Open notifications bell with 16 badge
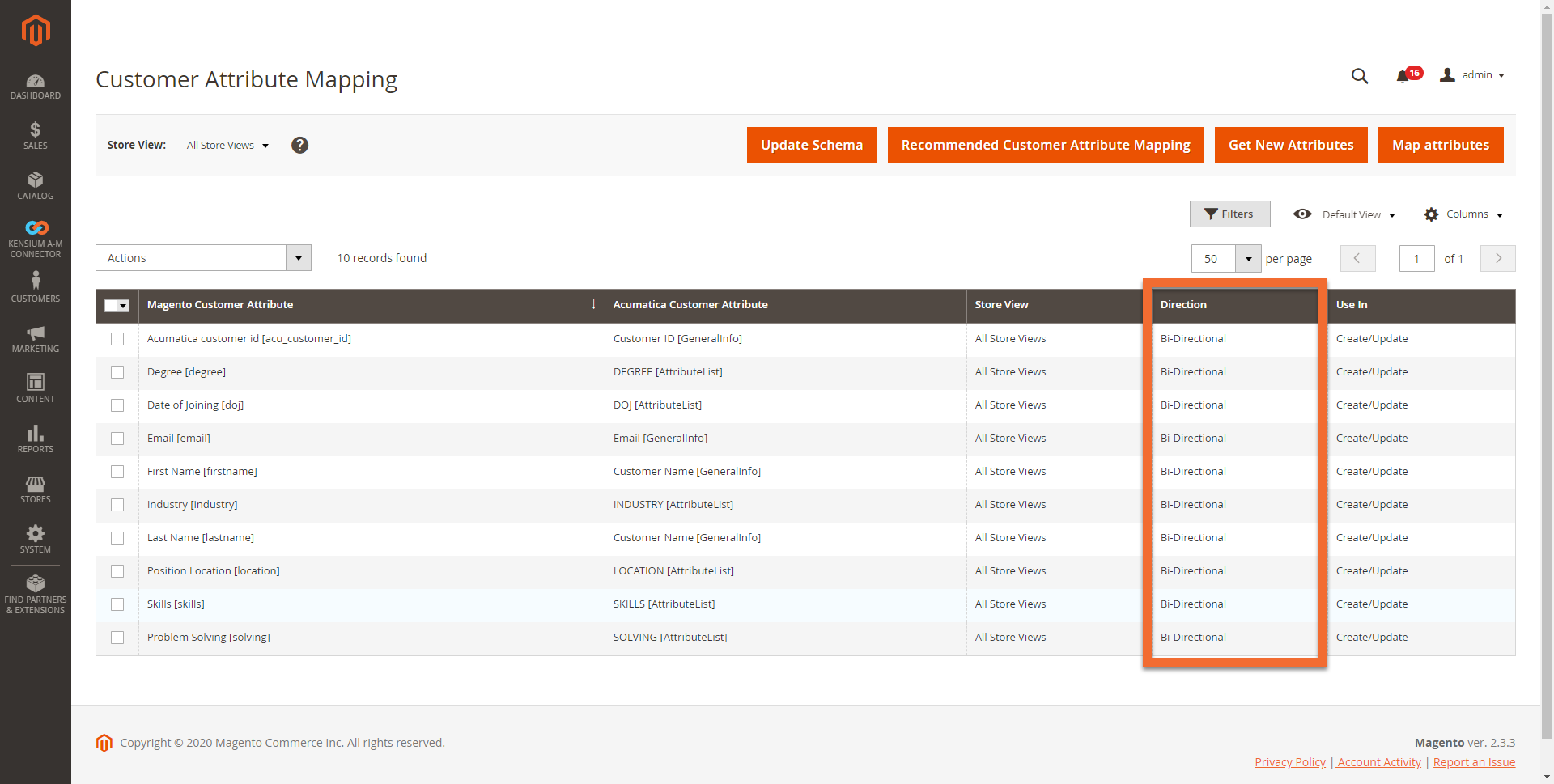Viewport: 1554px width, 784px height. [x=1408, y=75]
